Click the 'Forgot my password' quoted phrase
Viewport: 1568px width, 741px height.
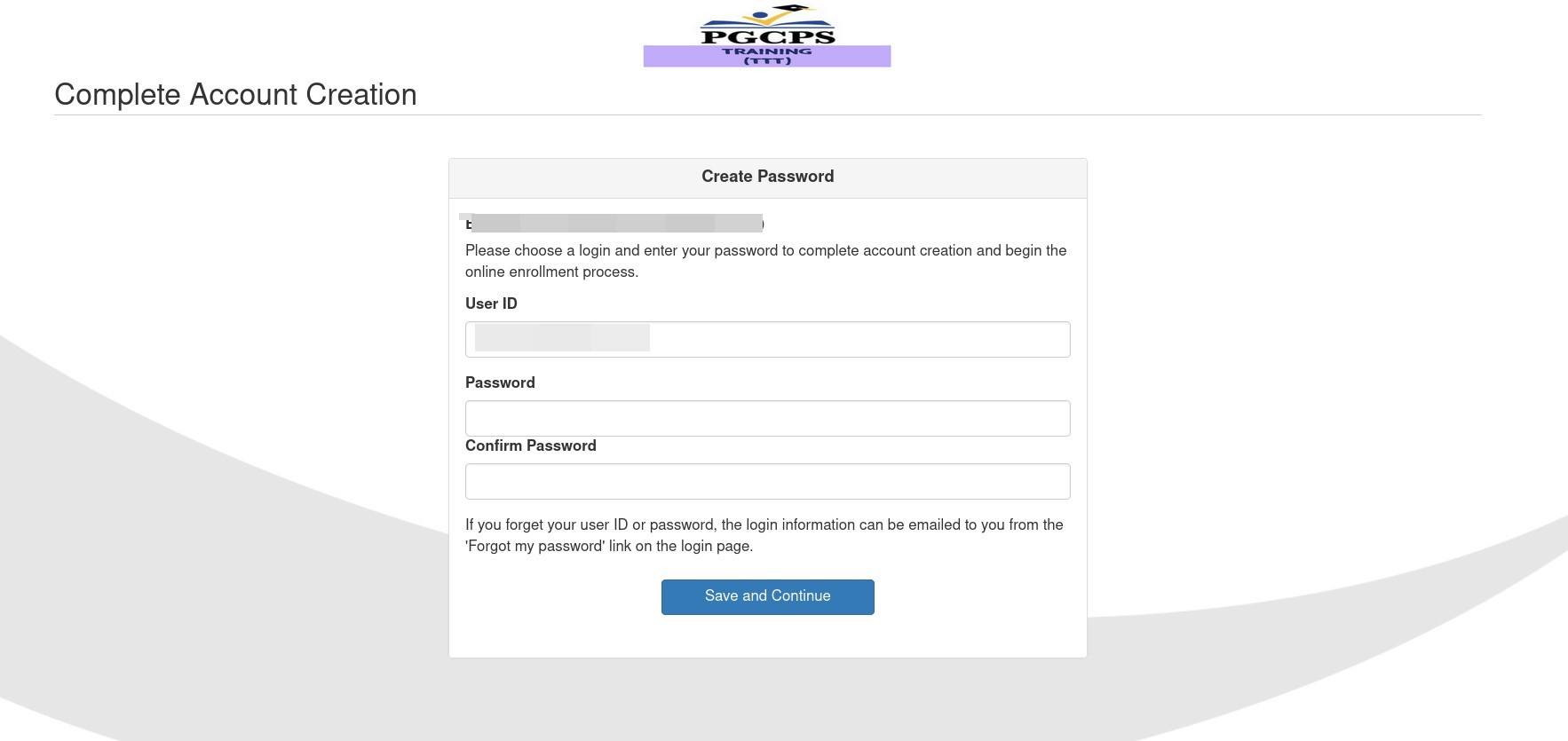535,547
